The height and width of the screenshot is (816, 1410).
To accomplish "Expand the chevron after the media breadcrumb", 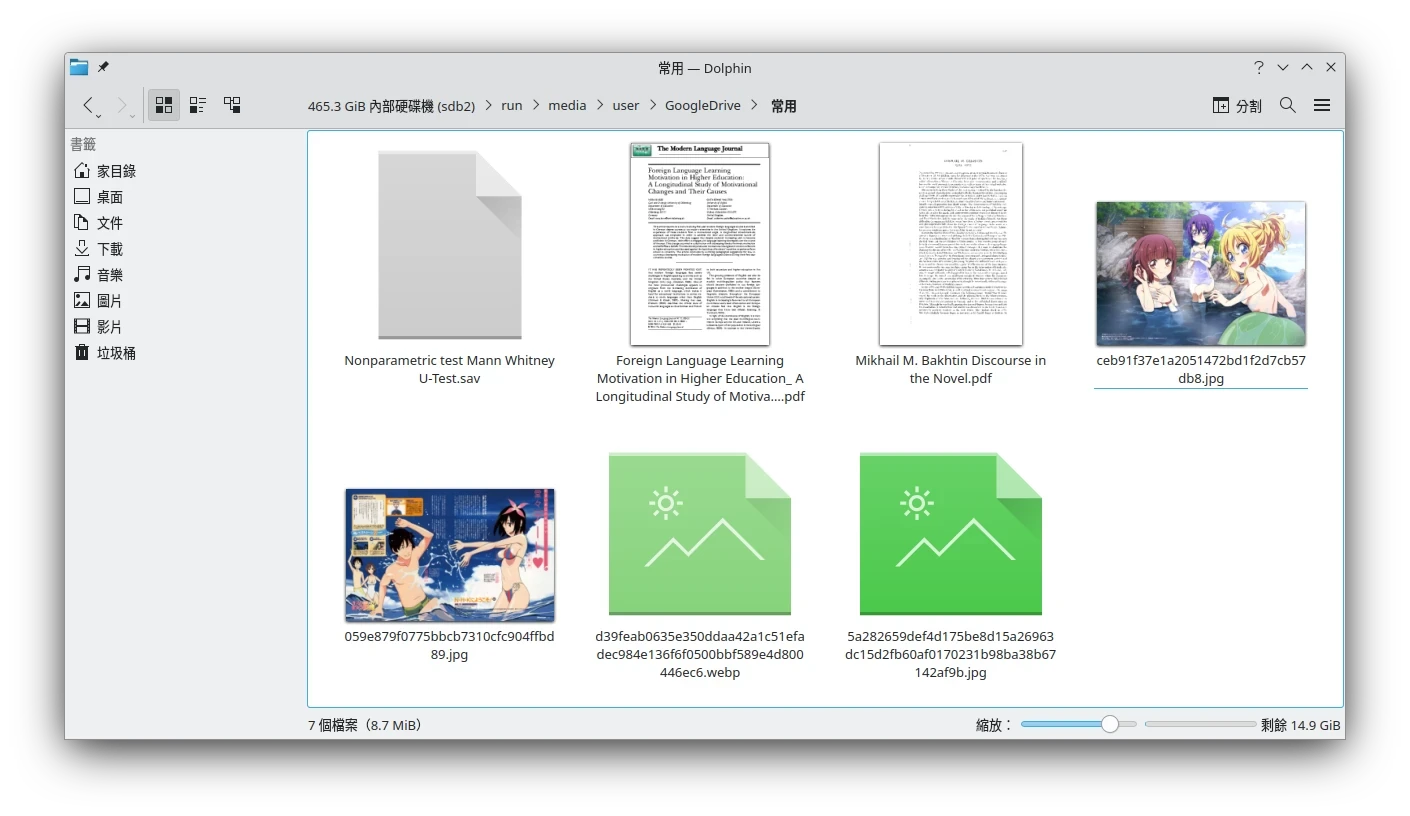I will click(600, 106).
